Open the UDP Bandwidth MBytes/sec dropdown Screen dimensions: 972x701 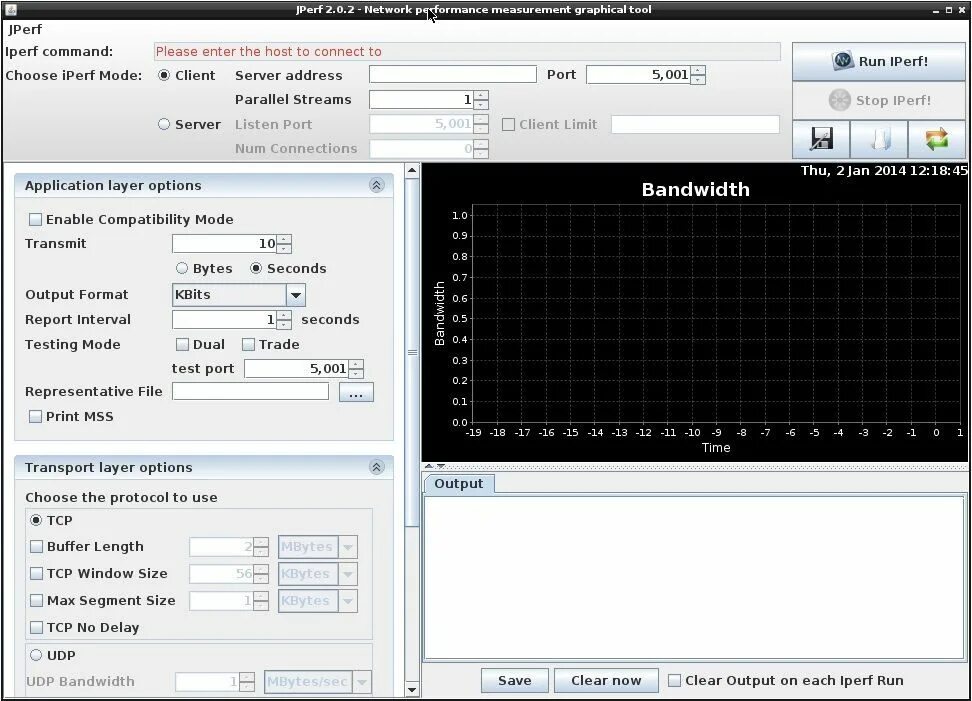pos(361,682)
